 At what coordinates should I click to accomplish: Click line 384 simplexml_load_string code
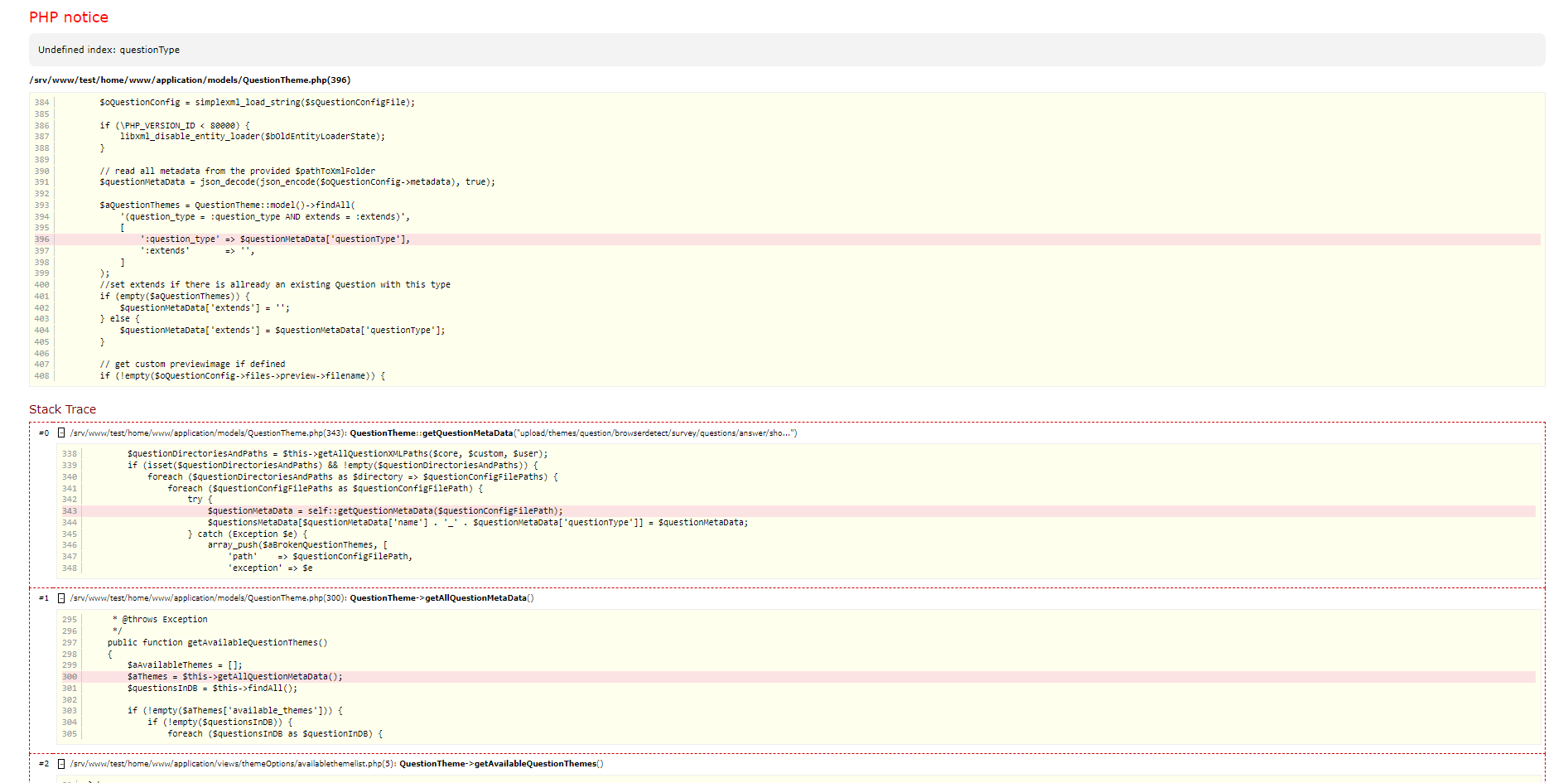258,103
